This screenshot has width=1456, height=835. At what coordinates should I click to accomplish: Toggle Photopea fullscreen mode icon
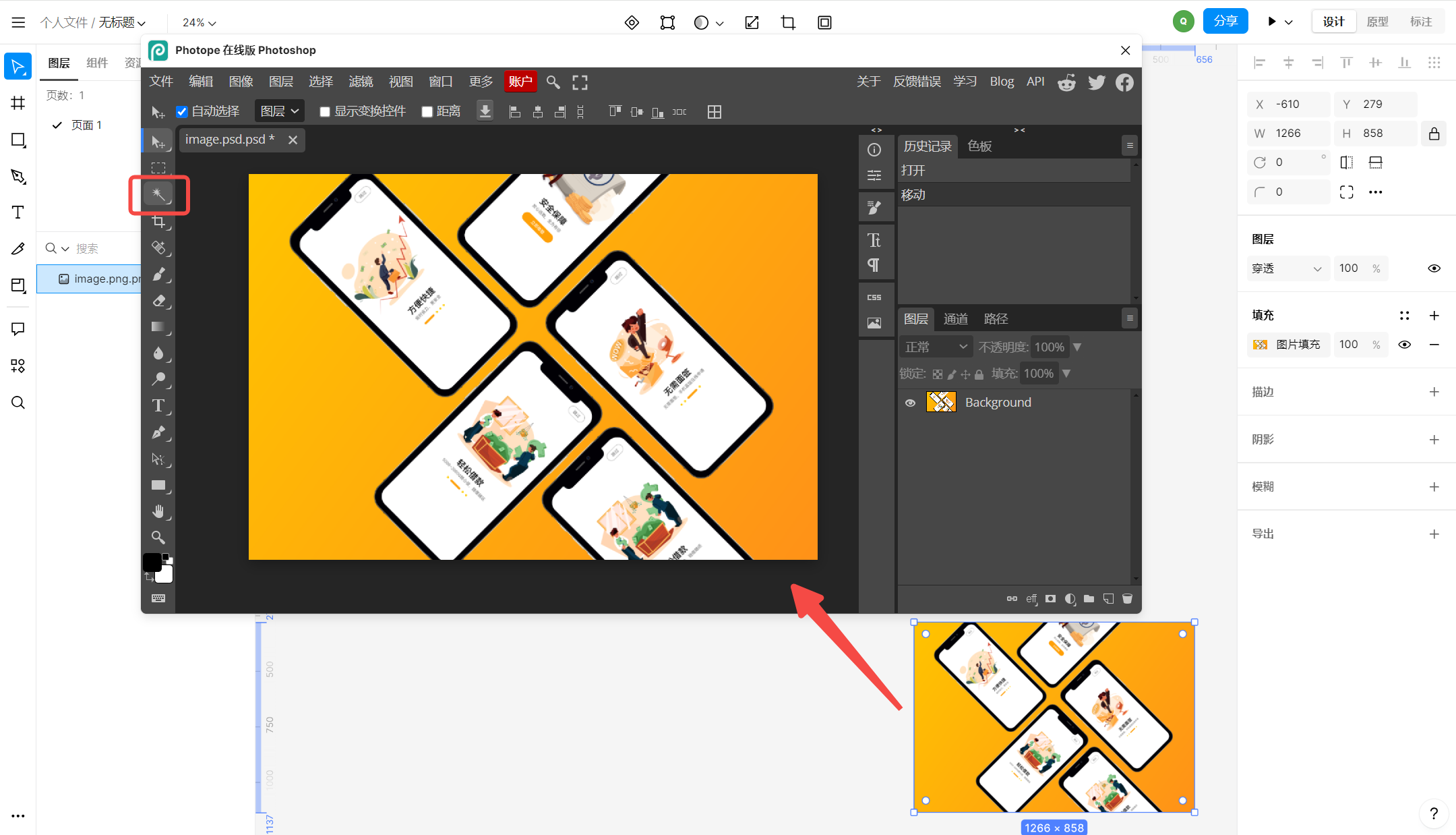tap(580, 82)
